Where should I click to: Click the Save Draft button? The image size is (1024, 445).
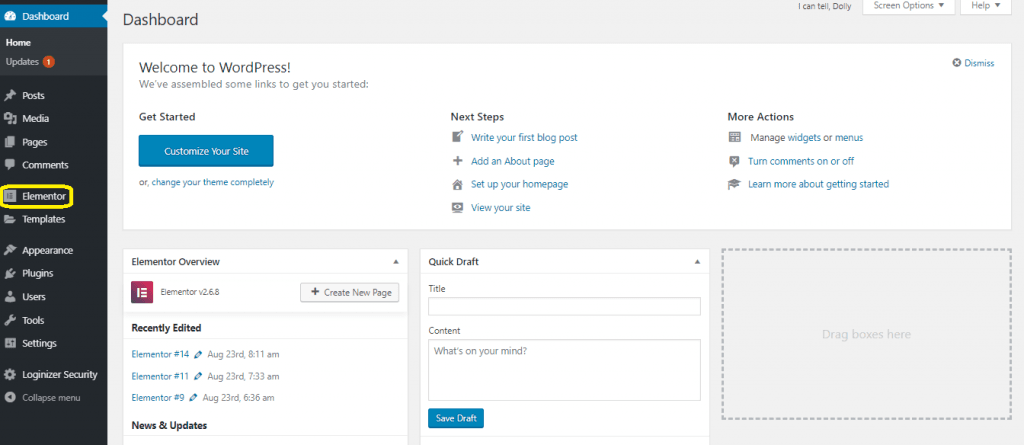(x=456, y=418)
